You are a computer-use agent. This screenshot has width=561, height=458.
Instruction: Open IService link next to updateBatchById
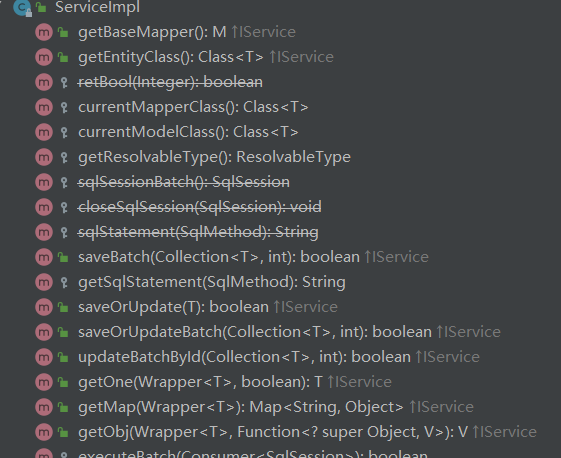tap(447, 357)
